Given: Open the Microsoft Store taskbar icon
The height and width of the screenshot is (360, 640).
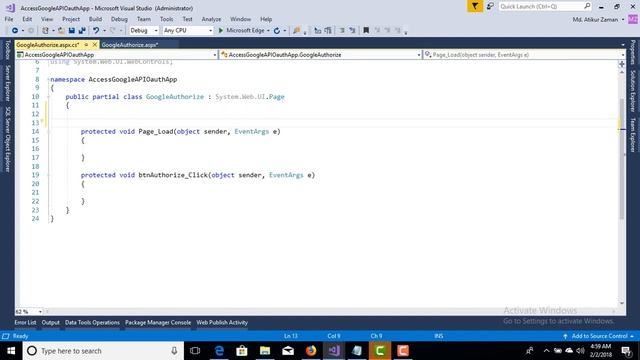Looking at the screenshot, I should point(242,351).
